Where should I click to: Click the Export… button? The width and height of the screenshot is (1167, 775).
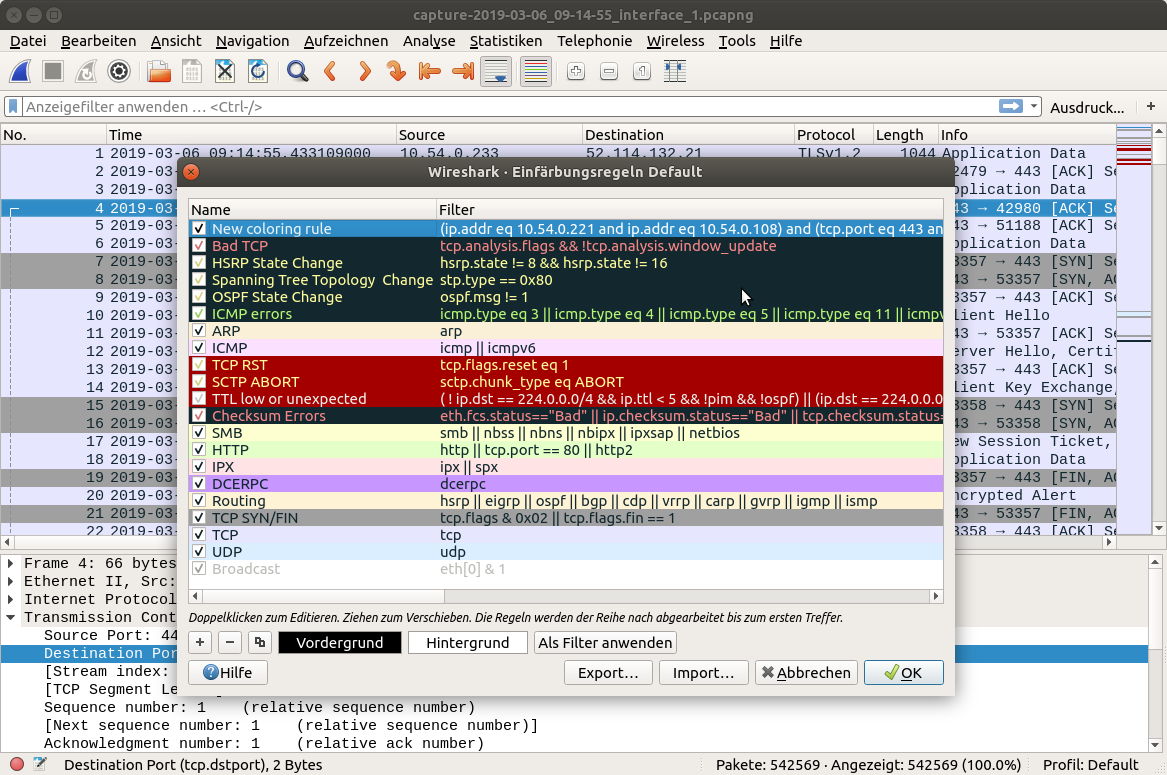608,673
